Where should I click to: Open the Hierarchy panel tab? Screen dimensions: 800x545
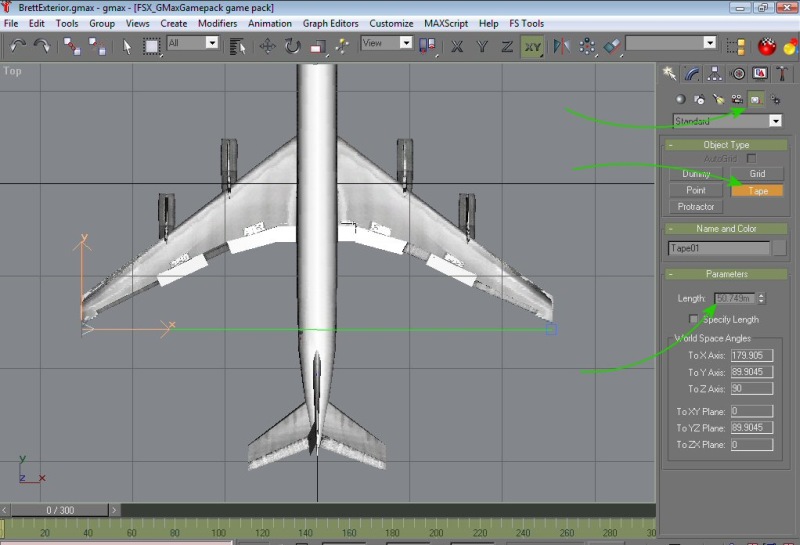(x=715, y=73)
